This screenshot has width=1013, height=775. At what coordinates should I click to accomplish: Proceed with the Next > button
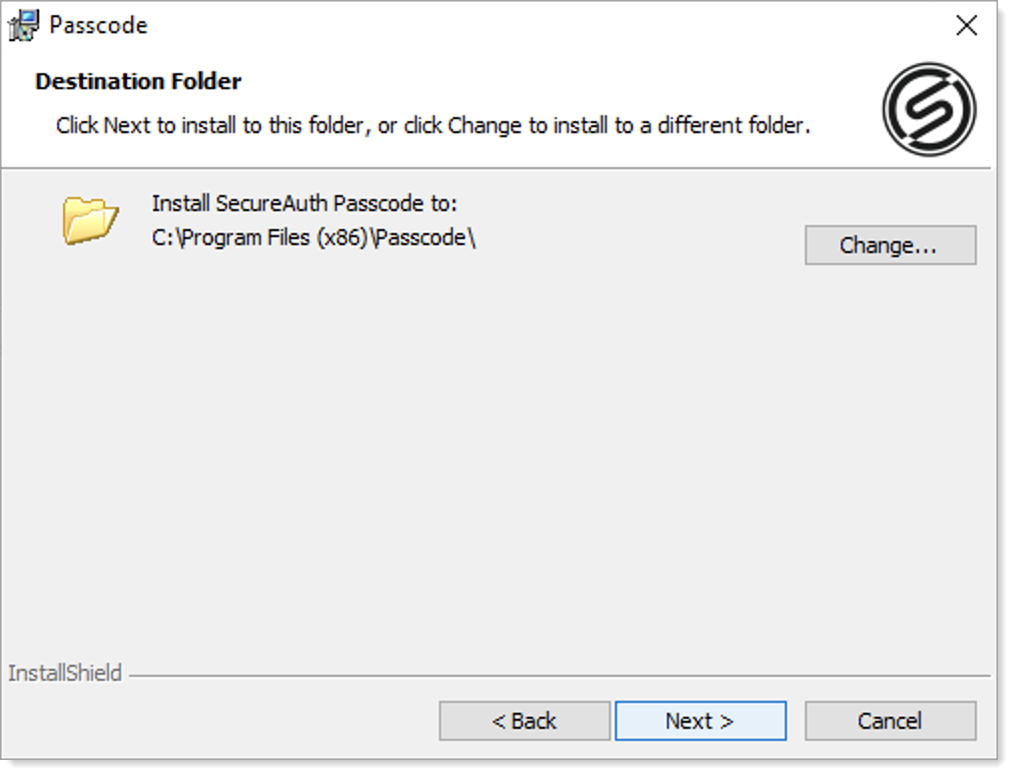pyautogui.click(x=700, y=721)
